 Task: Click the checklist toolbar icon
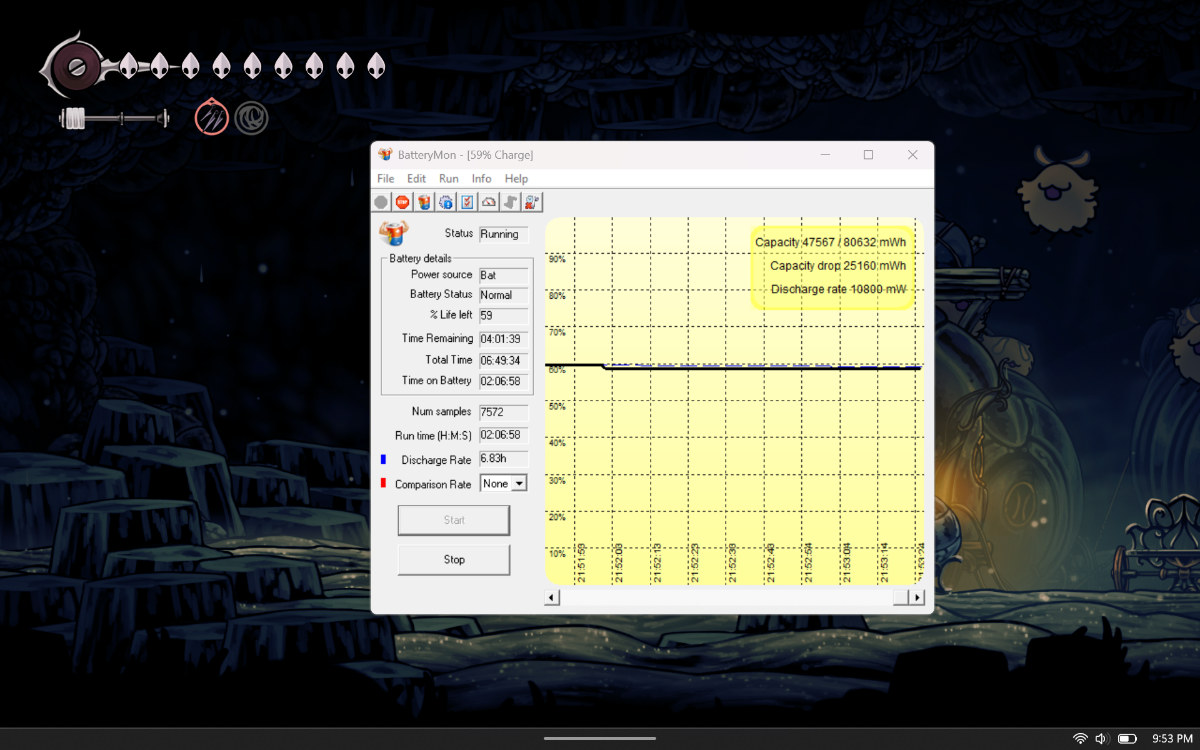[467, 202]
